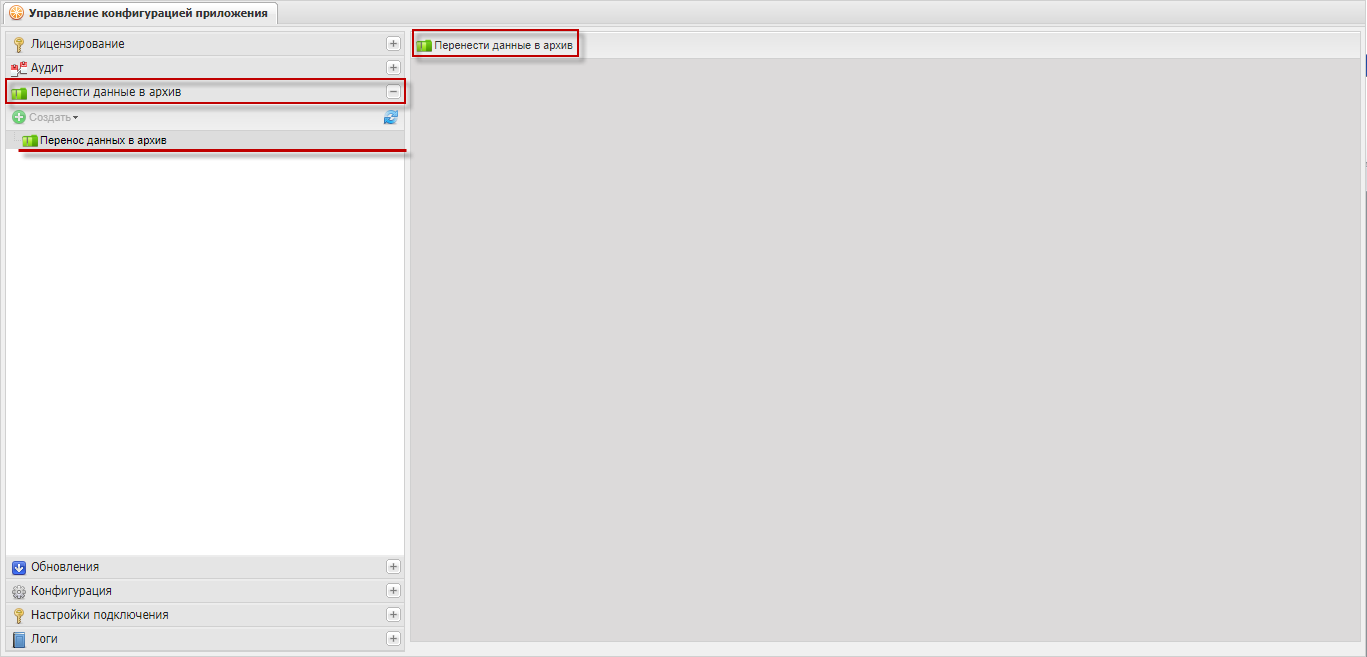Viewport: 1367px width, 657px height.
Task: Expand the Логи section with the plus button
Action: click(x=393, y=639)
